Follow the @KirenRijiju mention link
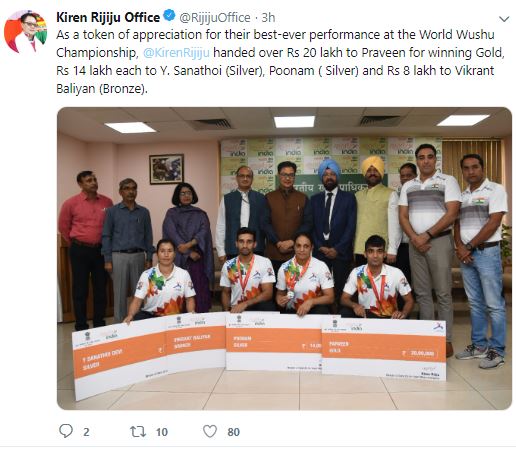516x452 pixels. click(x=176, y=53)
